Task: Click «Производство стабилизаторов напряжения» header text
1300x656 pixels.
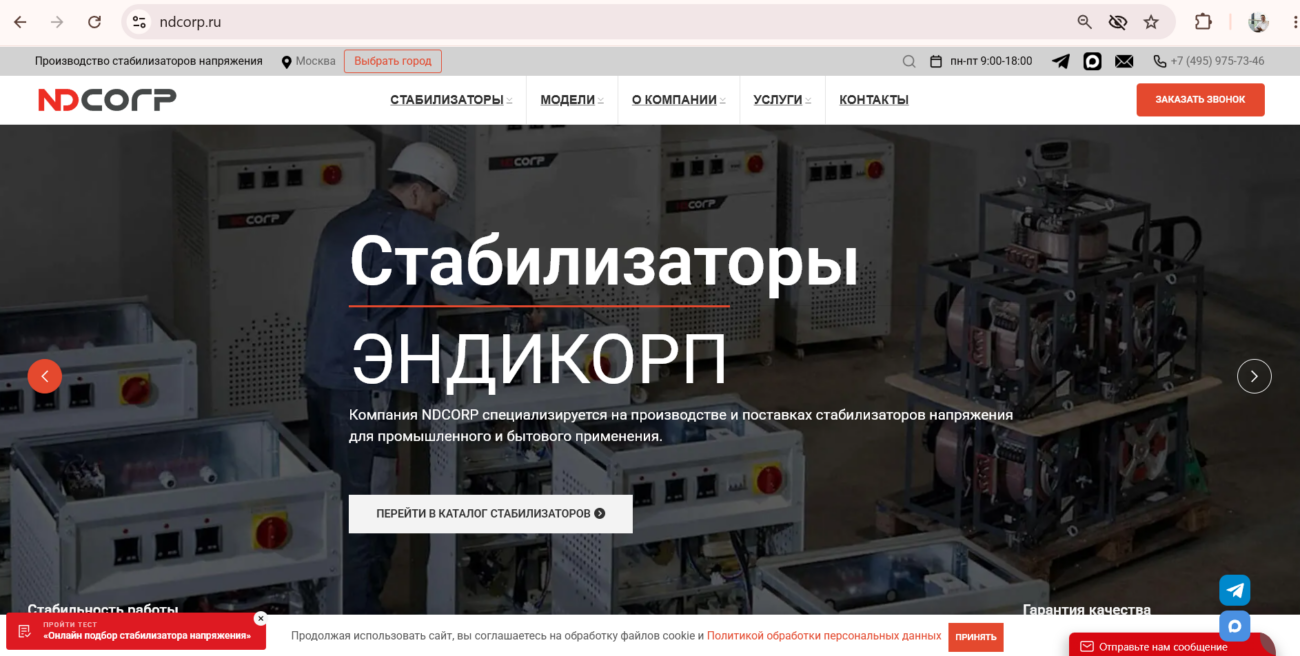Action: coord(149,61)
